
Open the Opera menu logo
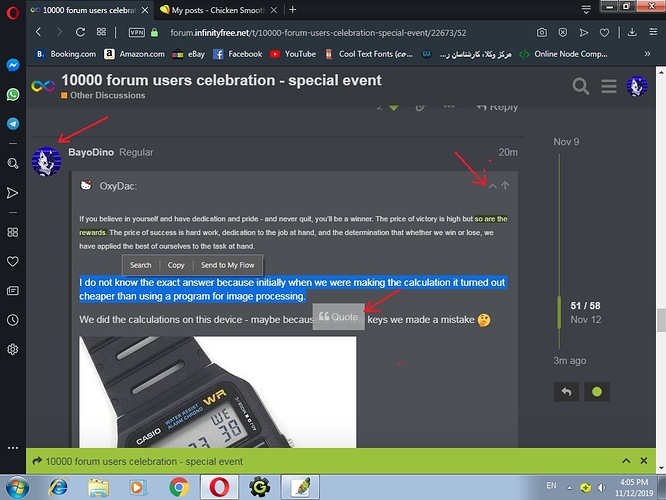[x=13, y=13]
